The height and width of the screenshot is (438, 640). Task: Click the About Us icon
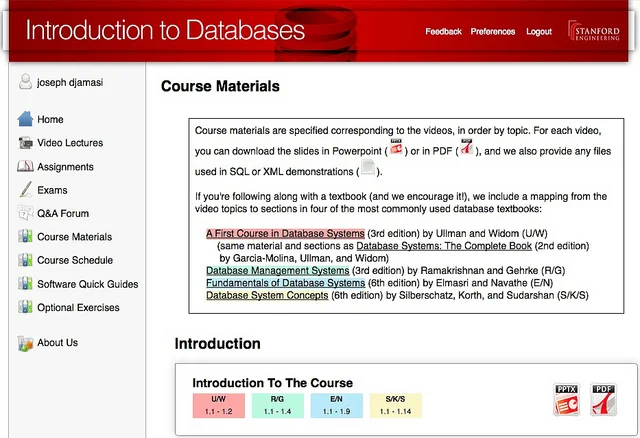(25, 343)
